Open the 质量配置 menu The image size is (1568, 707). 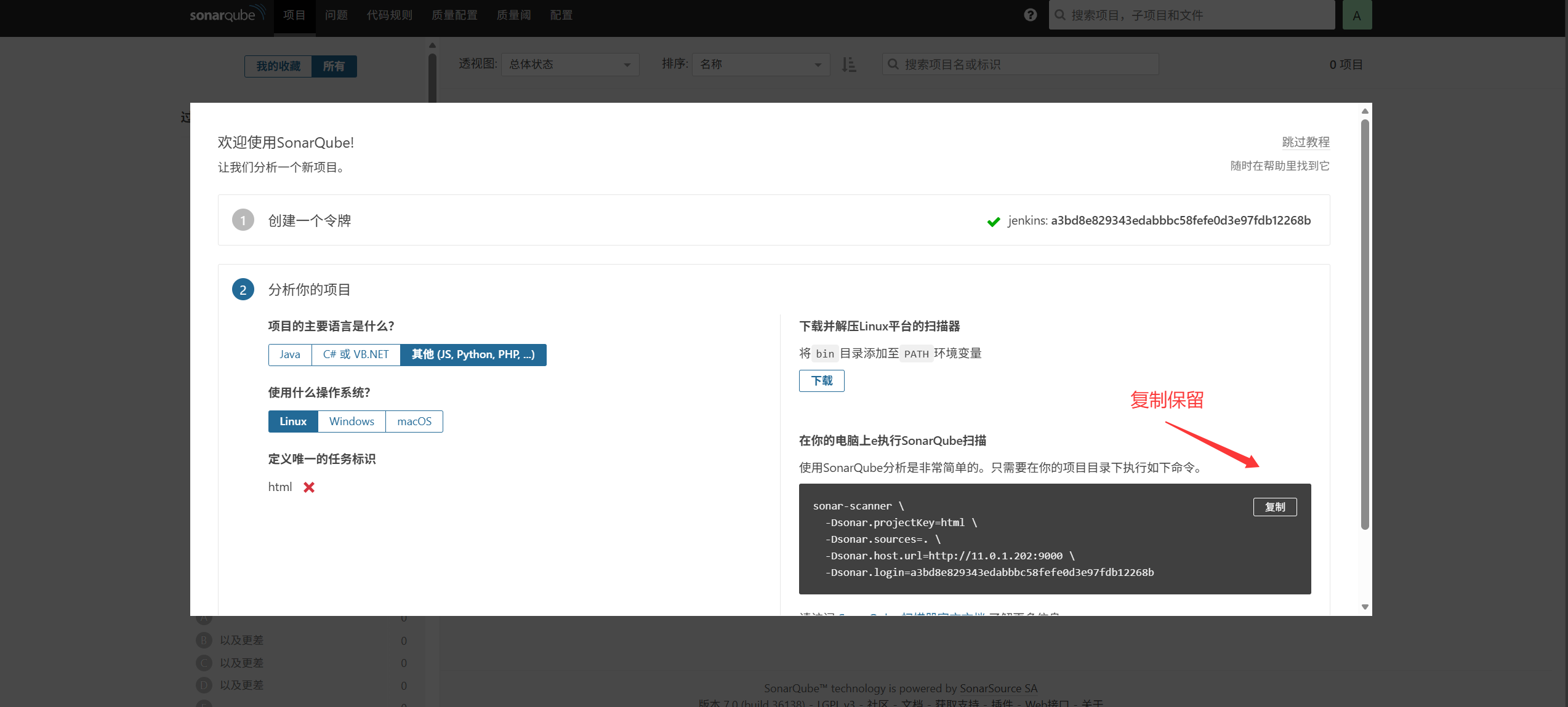[454, 15]
